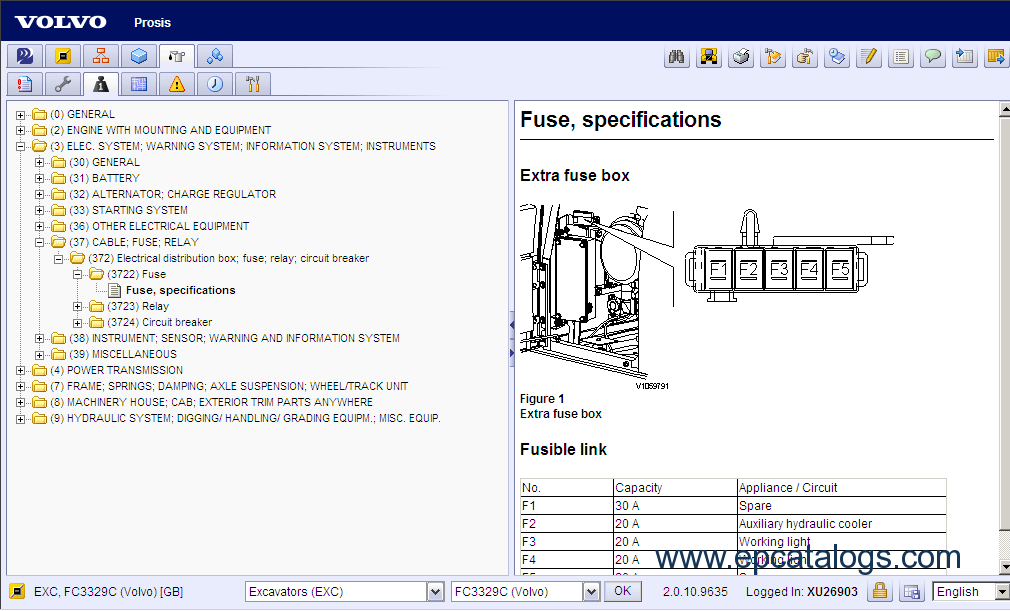The height and width of the screenshot is (611, 1010).
Task: Open the (3723) Relay folder
Action: [138, 306]
